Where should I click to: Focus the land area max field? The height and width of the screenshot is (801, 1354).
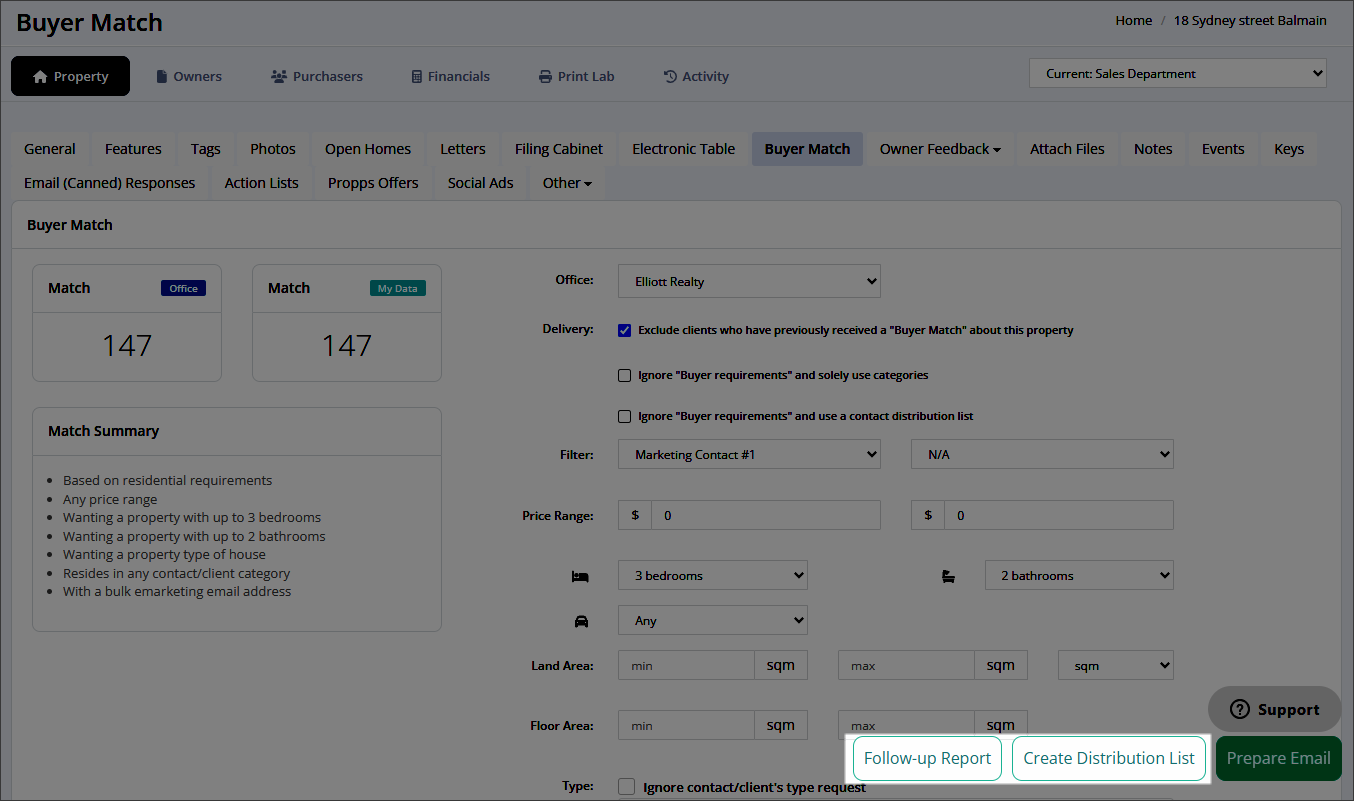click(906, 665)
